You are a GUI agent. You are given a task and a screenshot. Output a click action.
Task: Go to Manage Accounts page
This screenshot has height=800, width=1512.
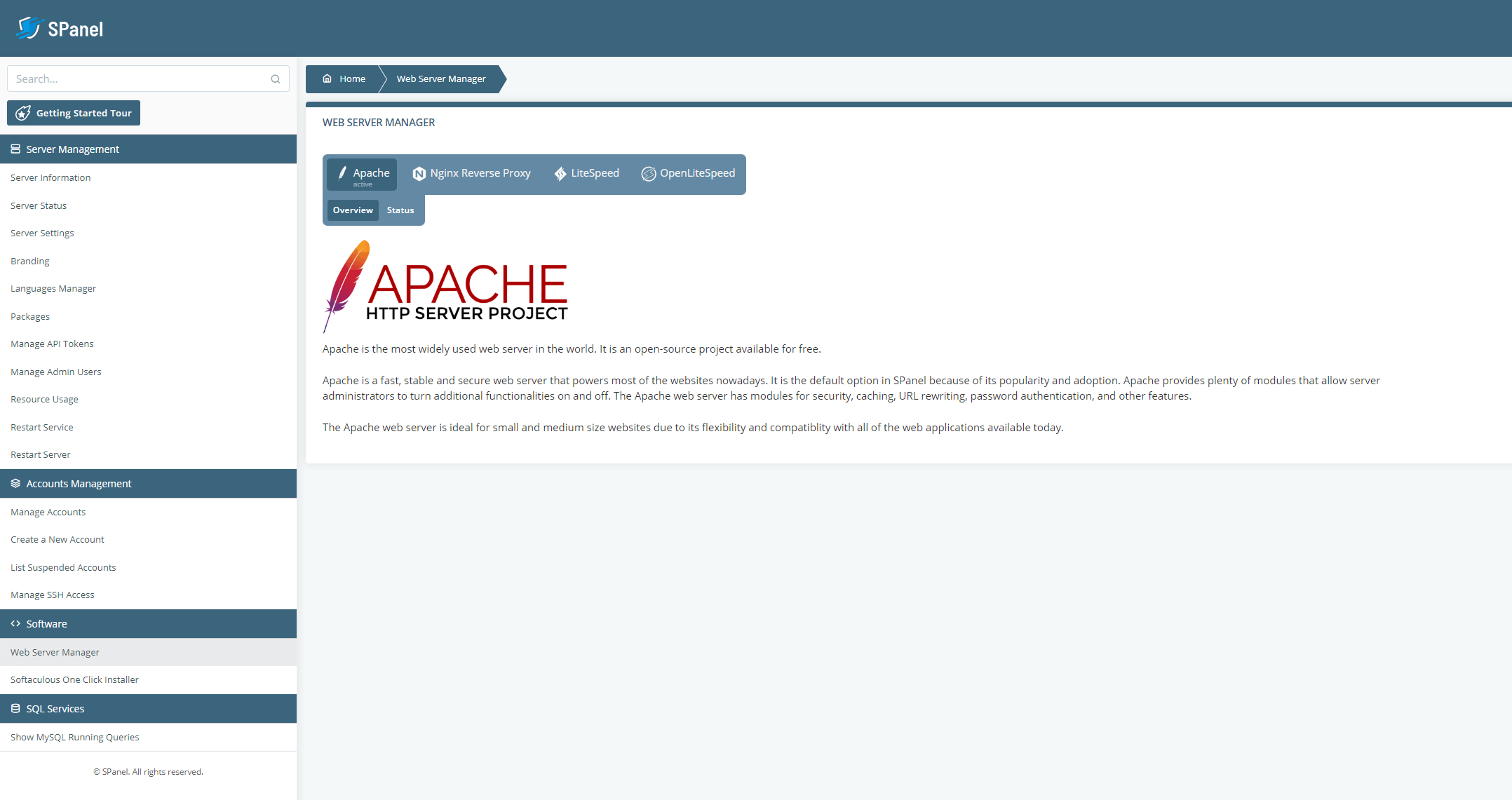pyautogui.click(x=48, y=512)
